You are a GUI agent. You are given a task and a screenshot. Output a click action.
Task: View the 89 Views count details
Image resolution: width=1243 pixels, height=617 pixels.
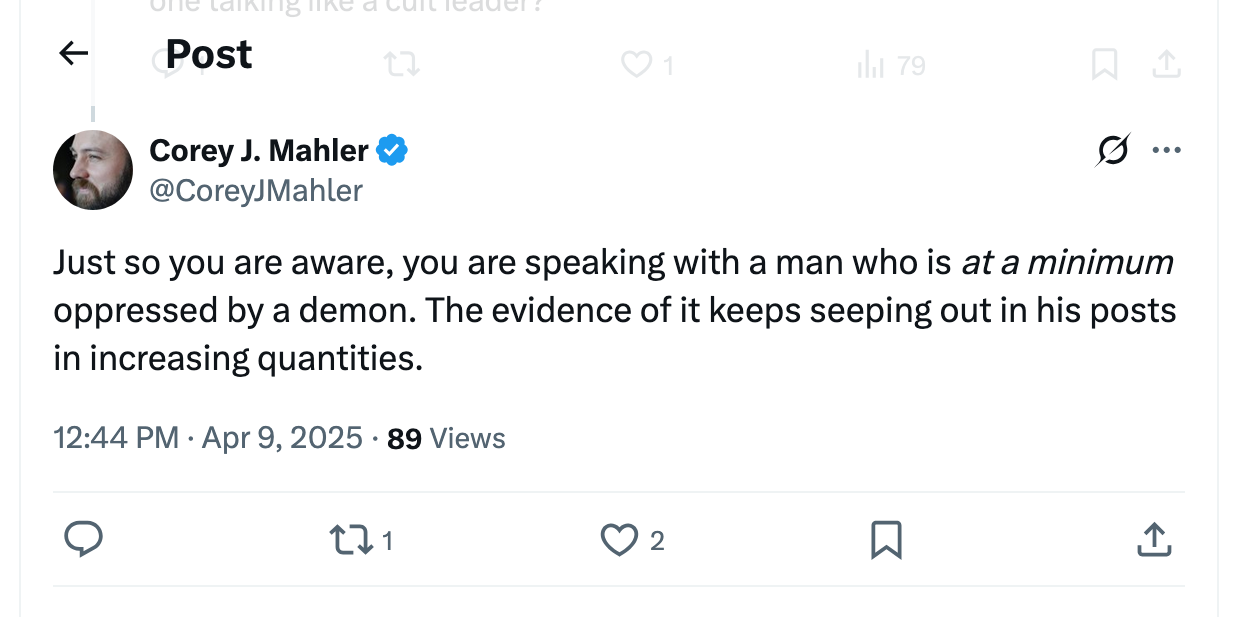click(x=446, y=438)
